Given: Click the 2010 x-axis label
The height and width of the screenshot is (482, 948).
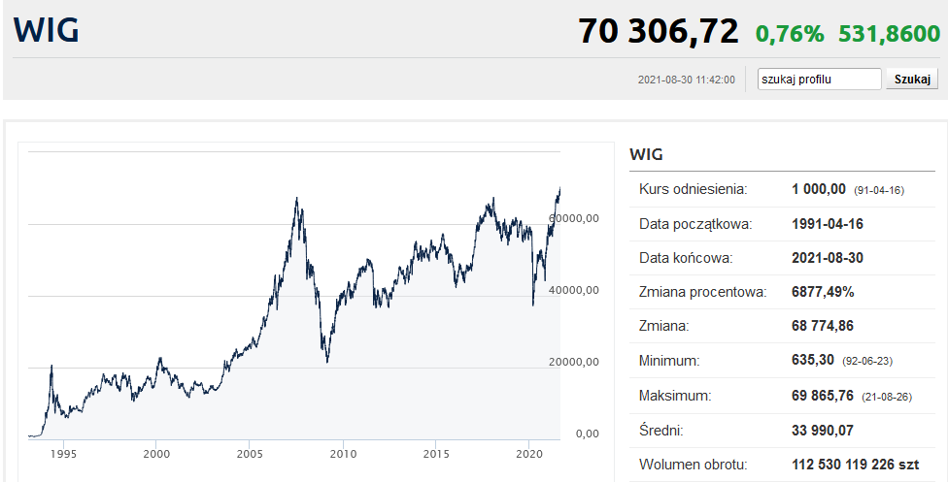Looking at the screenshot, I should pyautogui.click(x=343, y=454).
